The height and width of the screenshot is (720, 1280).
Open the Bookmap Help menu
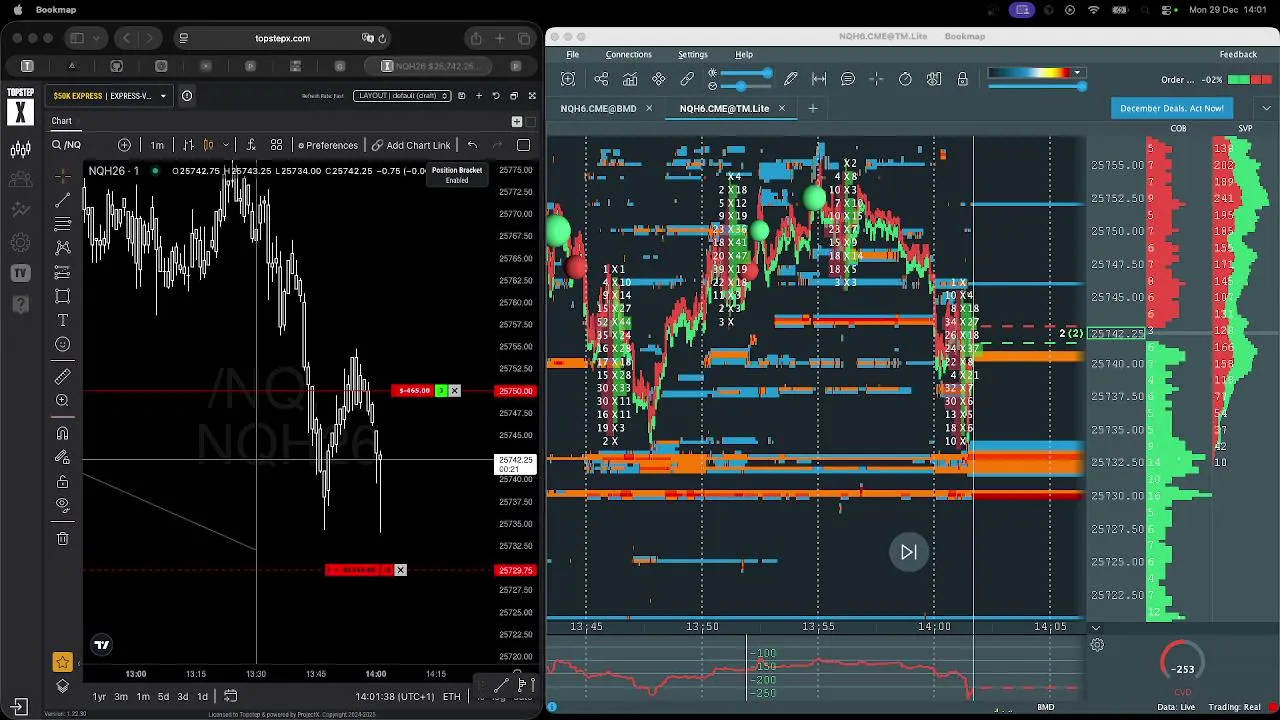coord(744,54)
